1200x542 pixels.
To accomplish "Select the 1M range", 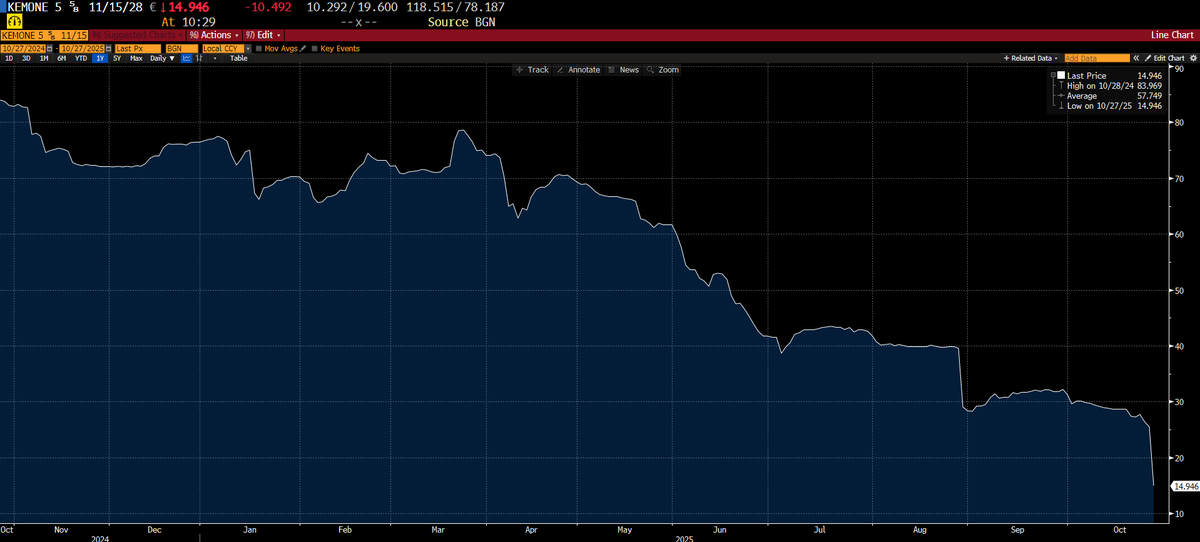I will (44, 58).
